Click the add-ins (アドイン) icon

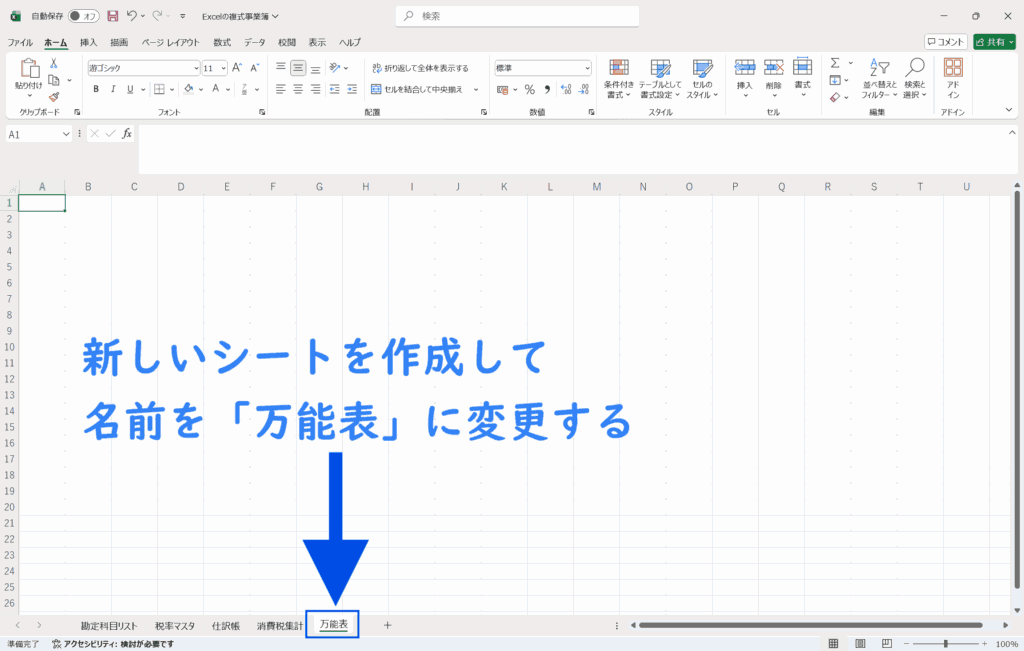pos(953,78)
